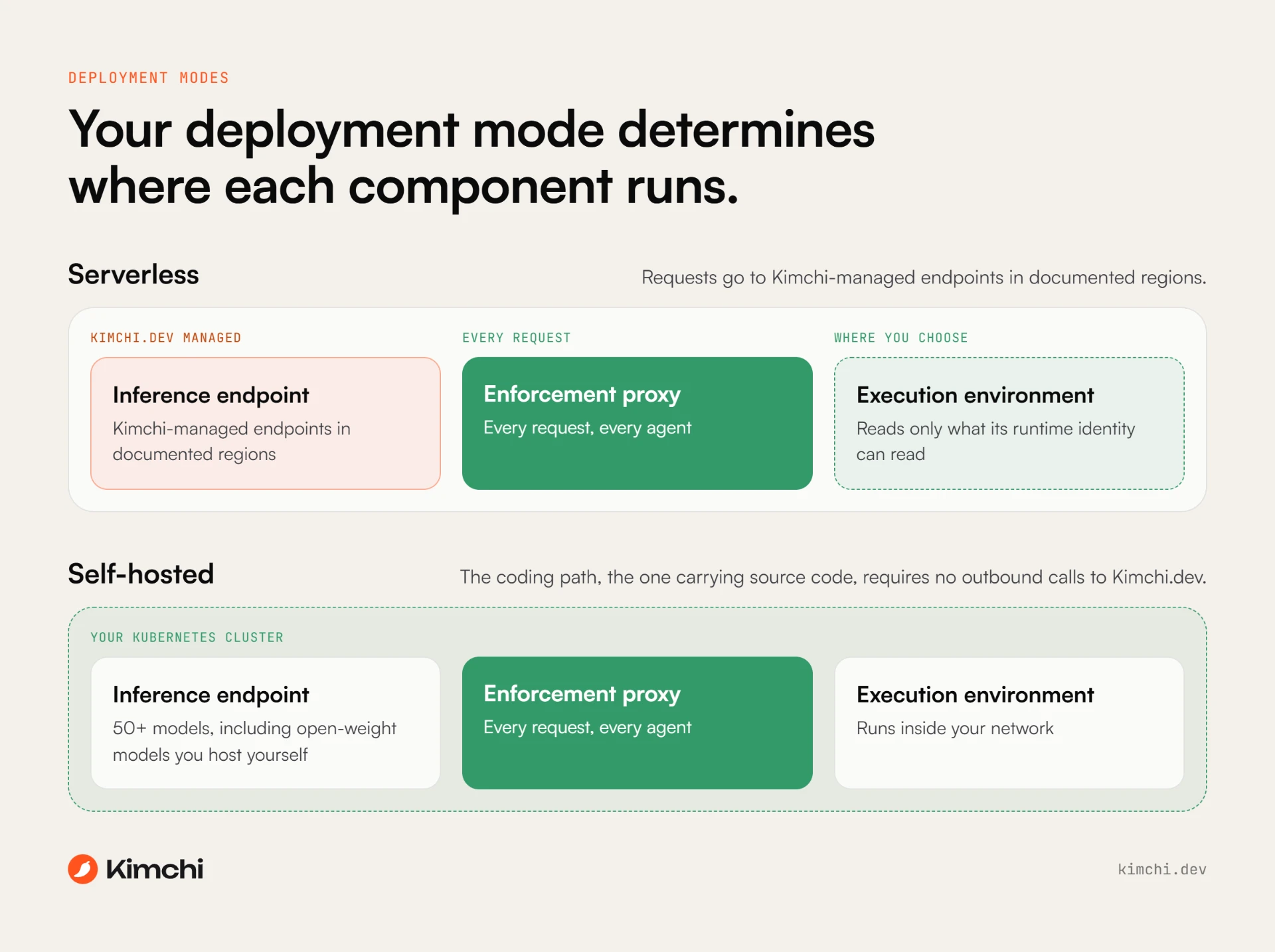Image resolution: width=1275 pixels, height=952 pixels.
Task: Select the Serverless Enforcement proxy card
Action: (x=637, y=424)
